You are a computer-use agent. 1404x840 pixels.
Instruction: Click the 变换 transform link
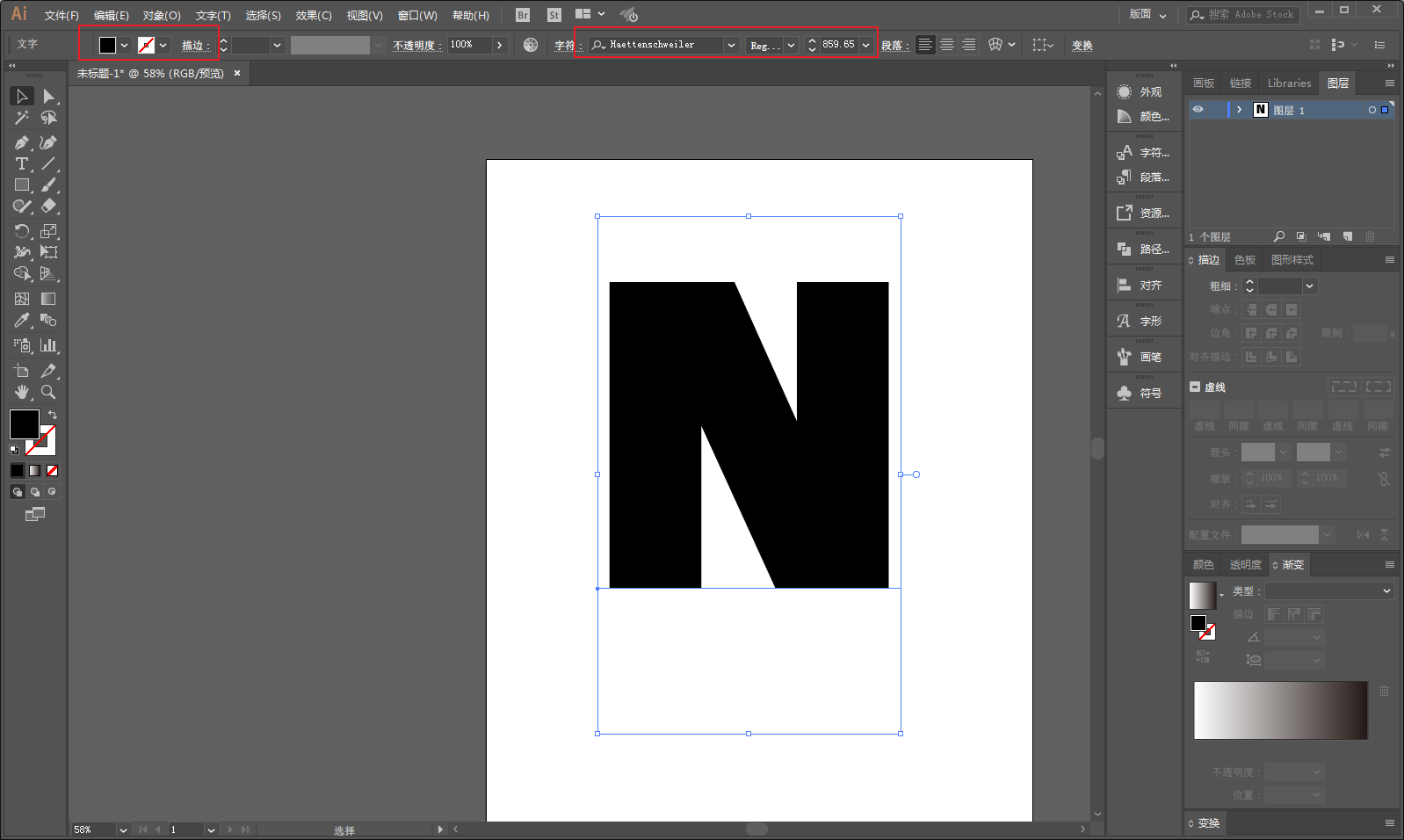point(1082,45)
